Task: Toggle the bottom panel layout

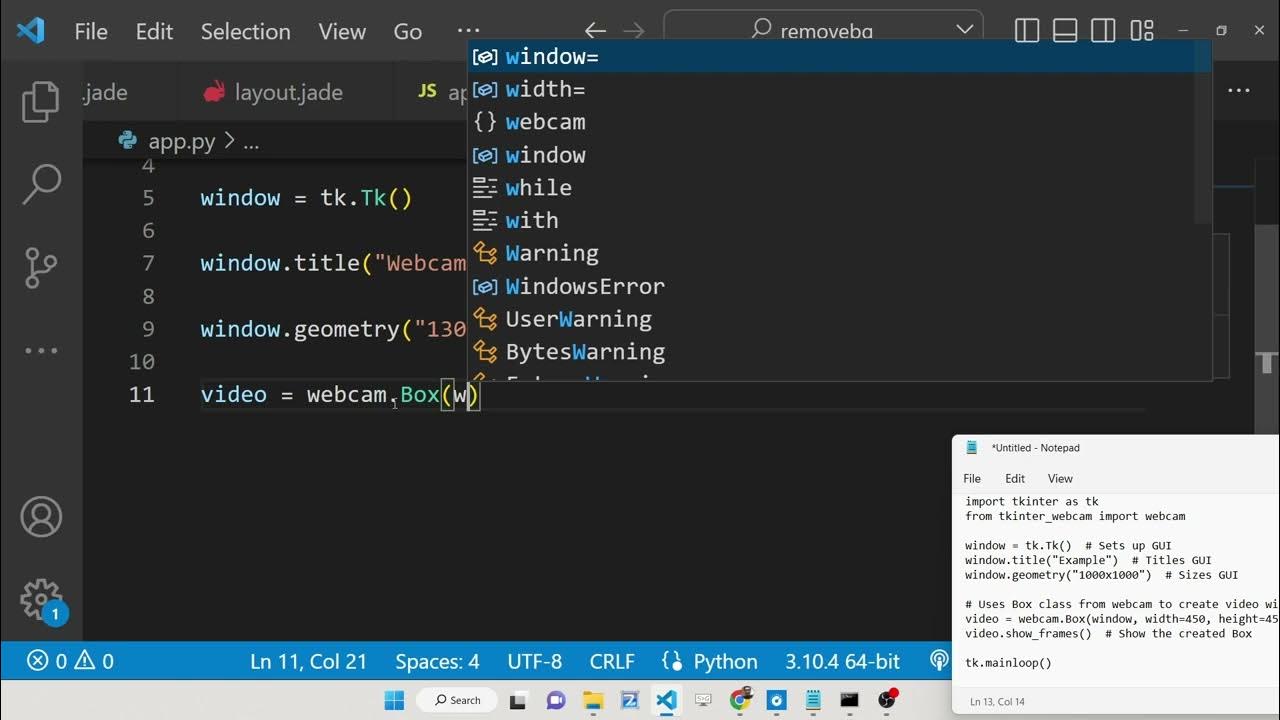Action: click(1065, 31)
